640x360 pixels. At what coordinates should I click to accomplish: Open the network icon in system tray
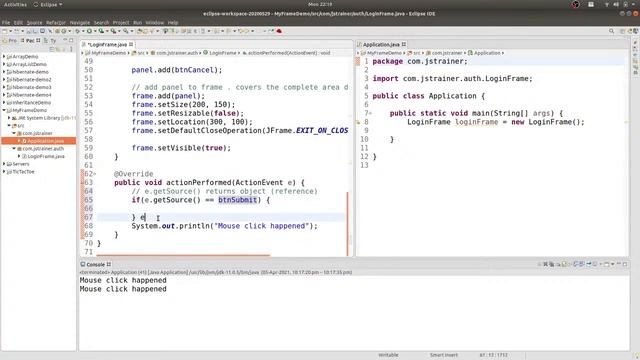point(607,4)
